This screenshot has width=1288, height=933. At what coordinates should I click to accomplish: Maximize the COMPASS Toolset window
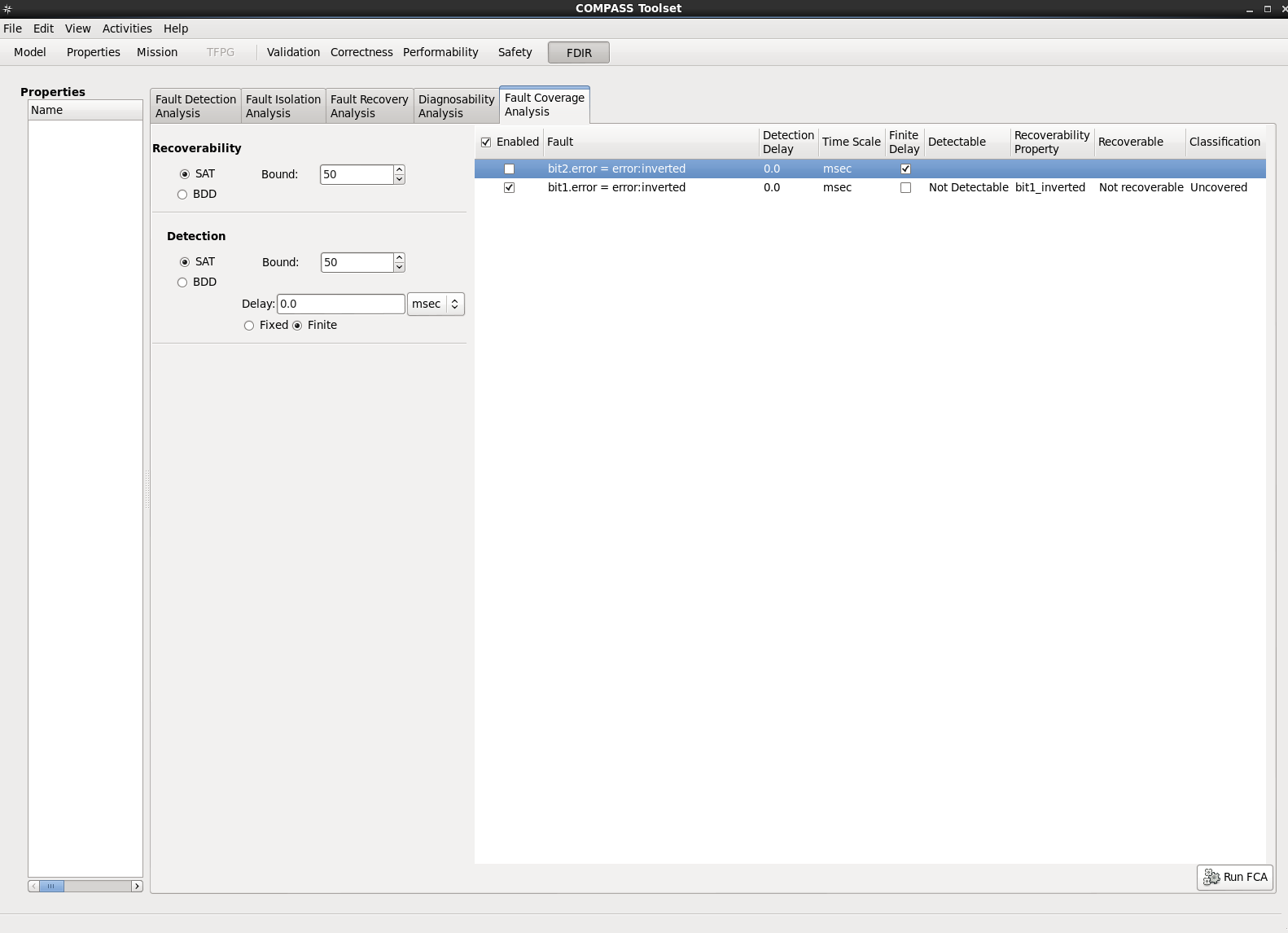[1268, 8]
